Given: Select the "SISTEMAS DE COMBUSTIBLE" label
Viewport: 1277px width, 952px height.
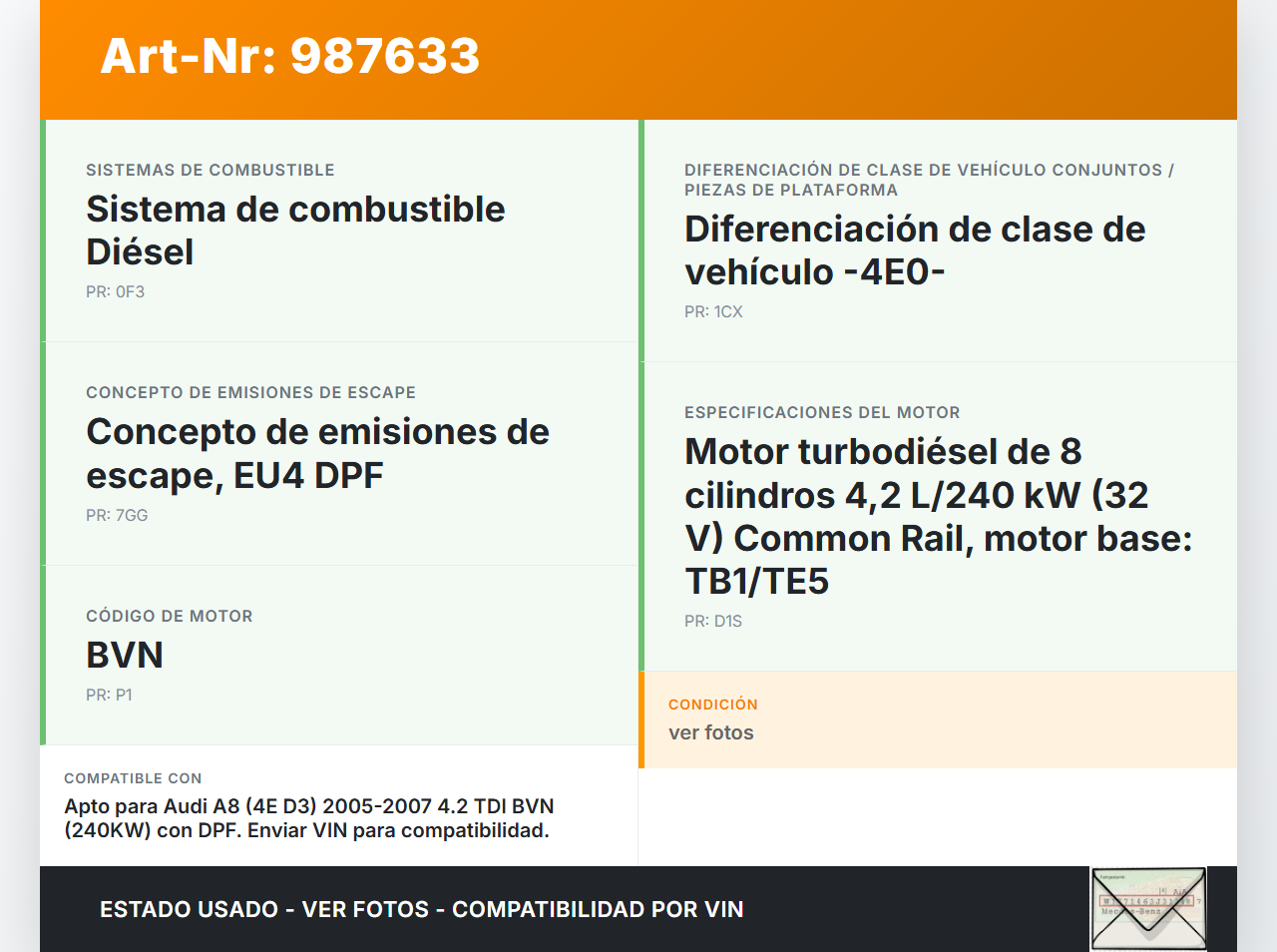Looking at the screenshot, I should (x=211, y=170).
